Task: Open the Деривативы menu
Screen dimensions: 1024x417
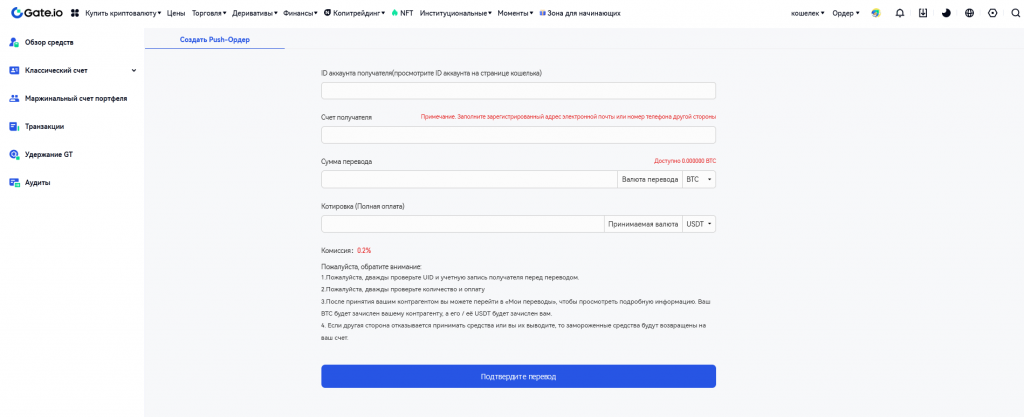Action: 251,13
